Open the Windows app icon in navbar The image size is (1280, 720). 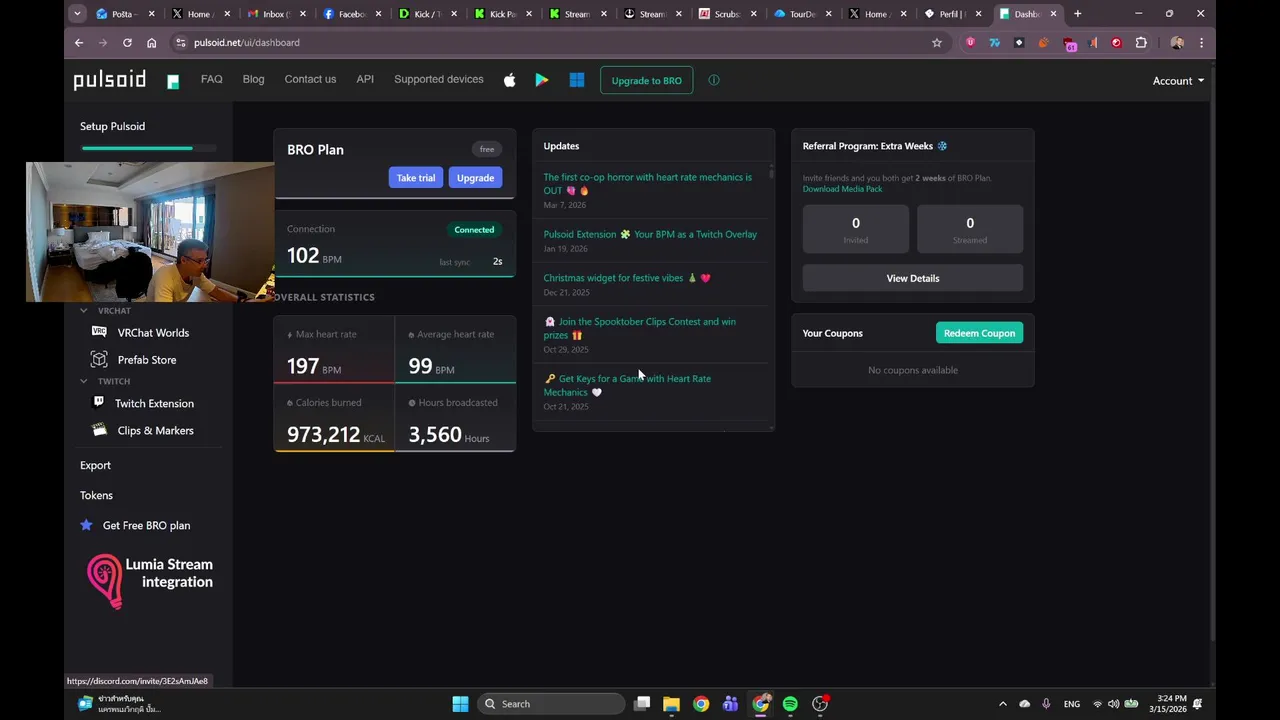point(577,80)
